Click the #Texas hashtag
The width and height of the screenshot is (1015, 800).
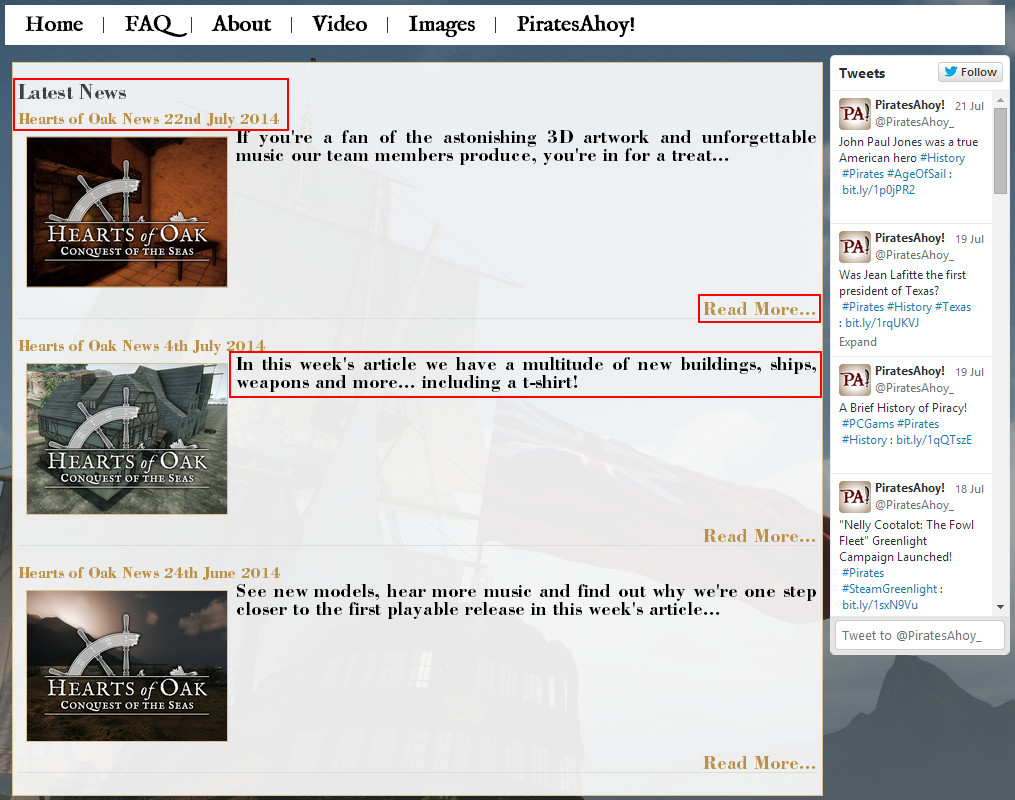[x=953, y=307]
